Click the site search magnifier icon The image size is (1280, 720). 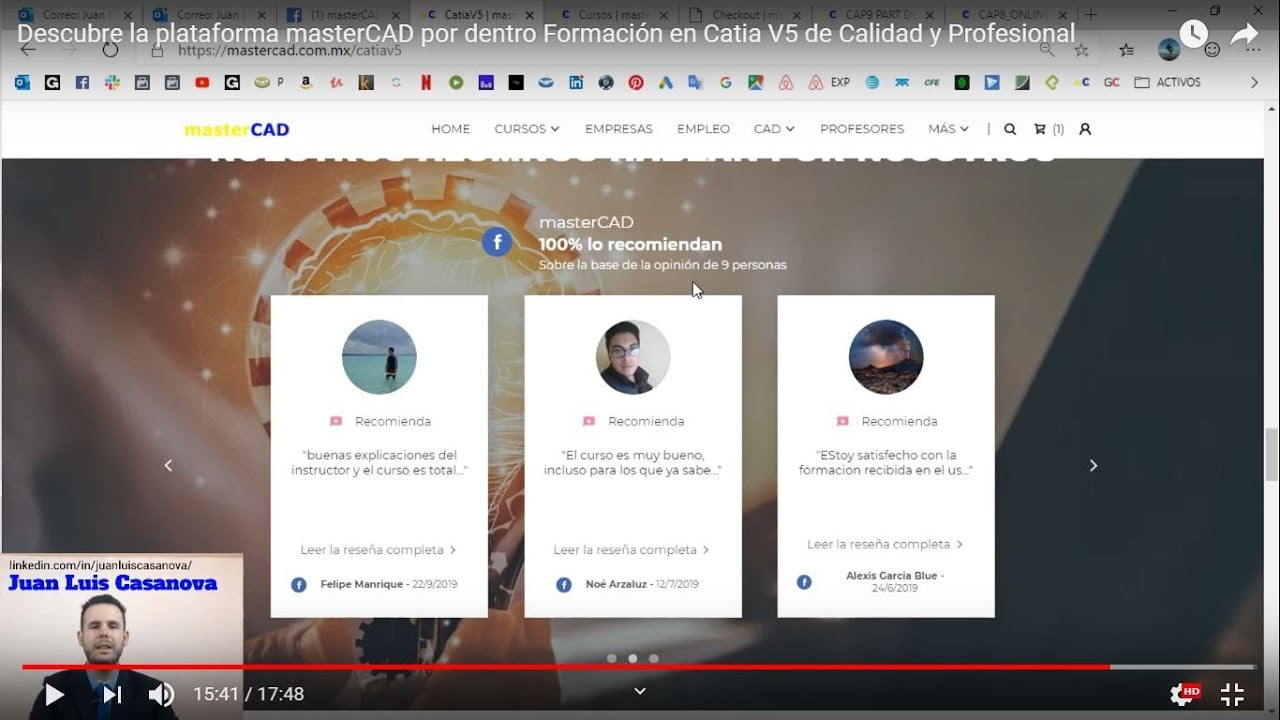click(x=1010, y=129)
